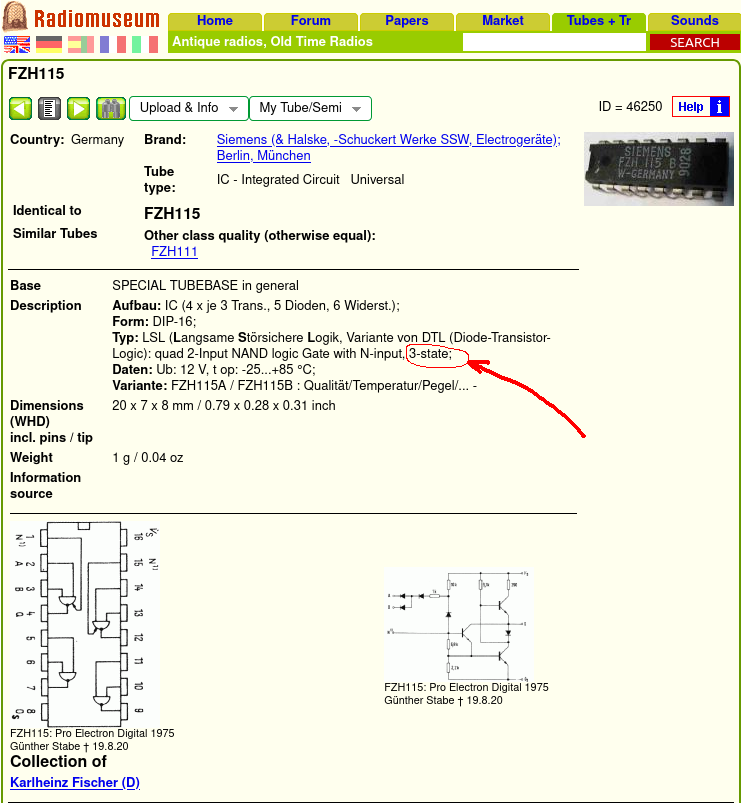
Task: Follow the Karlheinz Fischer (D) link
Action: click(75, 782)
